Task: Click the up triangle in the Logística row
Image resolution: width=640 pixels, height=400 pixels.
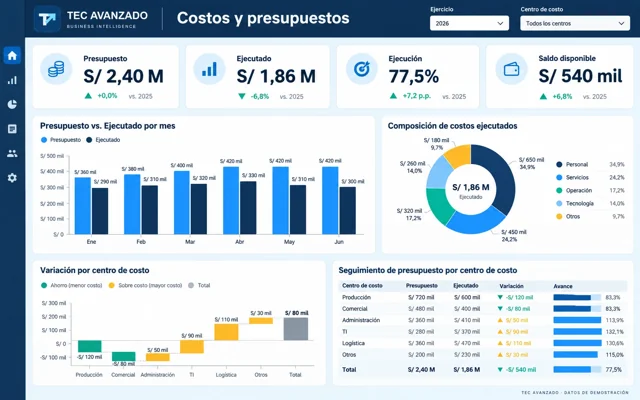Action: click(500, 343)
